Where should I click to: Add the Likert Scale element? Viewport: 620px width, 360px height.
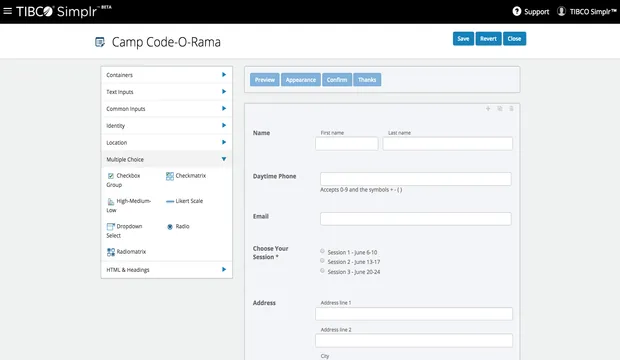pos(184,201)
